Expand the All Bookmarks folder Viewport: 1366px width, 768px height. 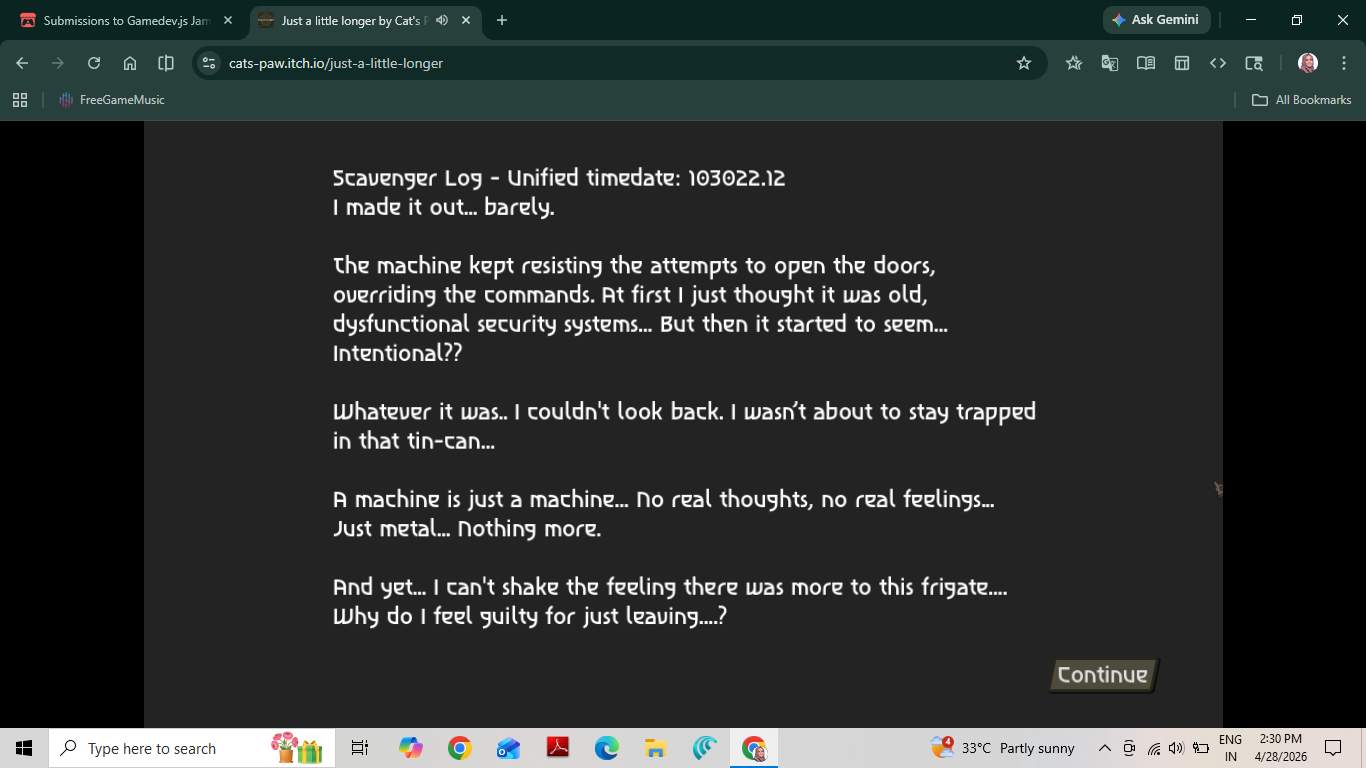[1302, 100]
